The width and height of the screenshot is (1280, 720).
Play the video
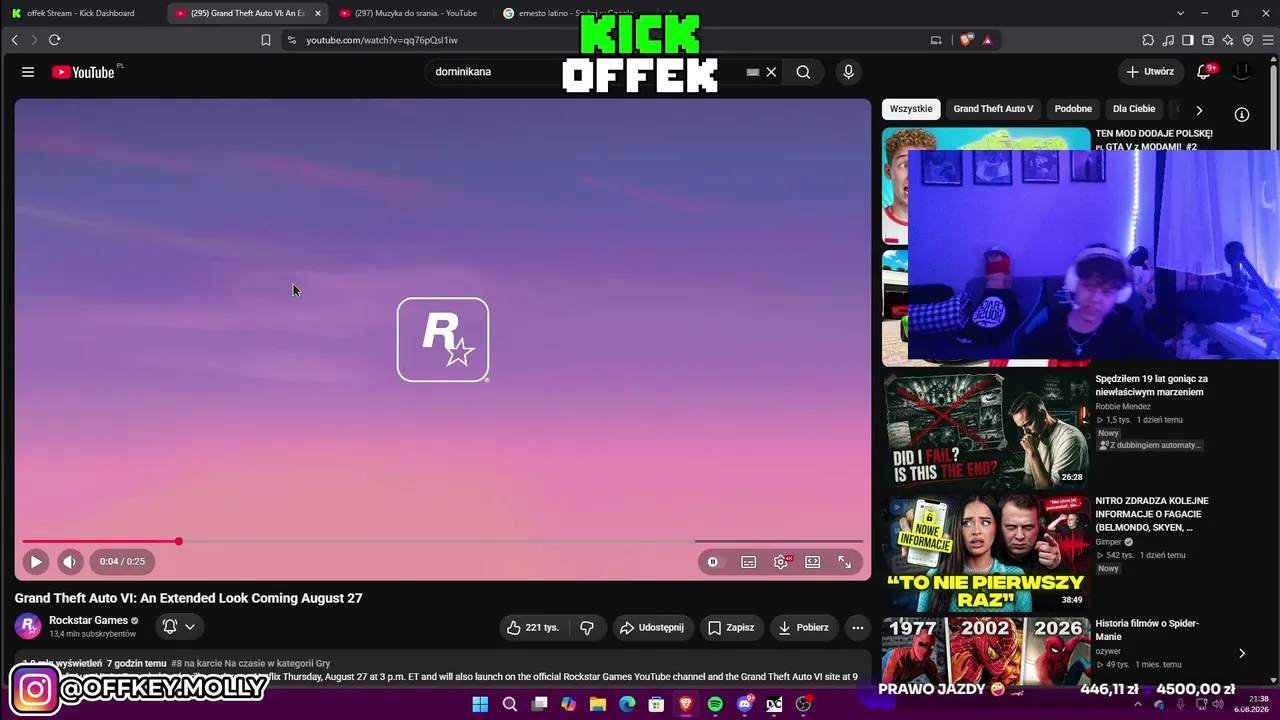coord(36,562)
